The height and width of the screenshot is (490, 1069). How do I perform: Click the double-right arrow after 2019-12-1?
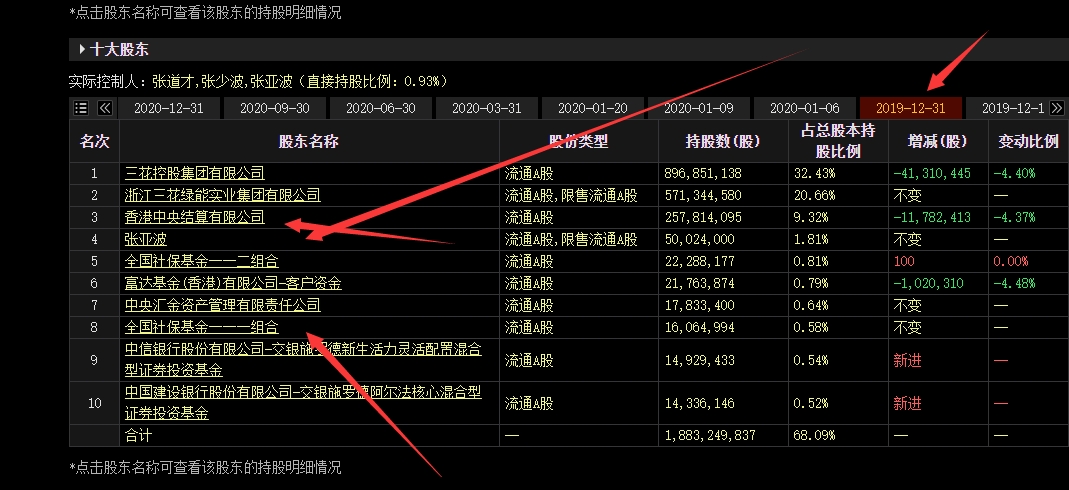pyautogui.click(x=1057, y=108)
